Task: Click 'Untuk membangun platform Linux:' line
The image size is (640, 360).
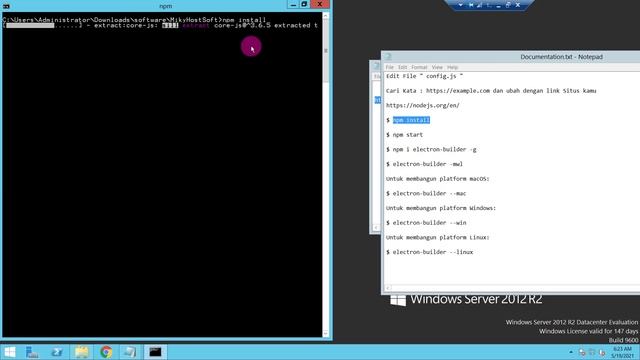Action: click(438, 238)
